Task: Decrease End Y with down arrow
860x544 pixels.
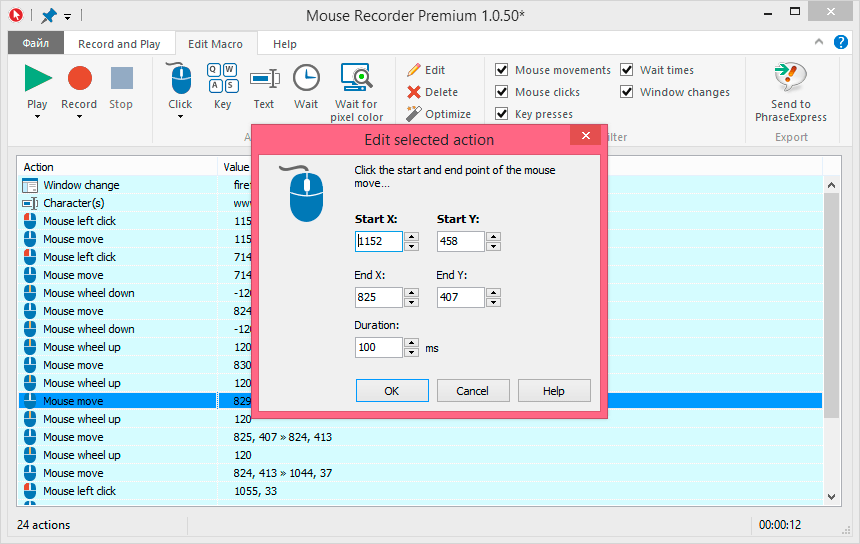Action: 494,302
